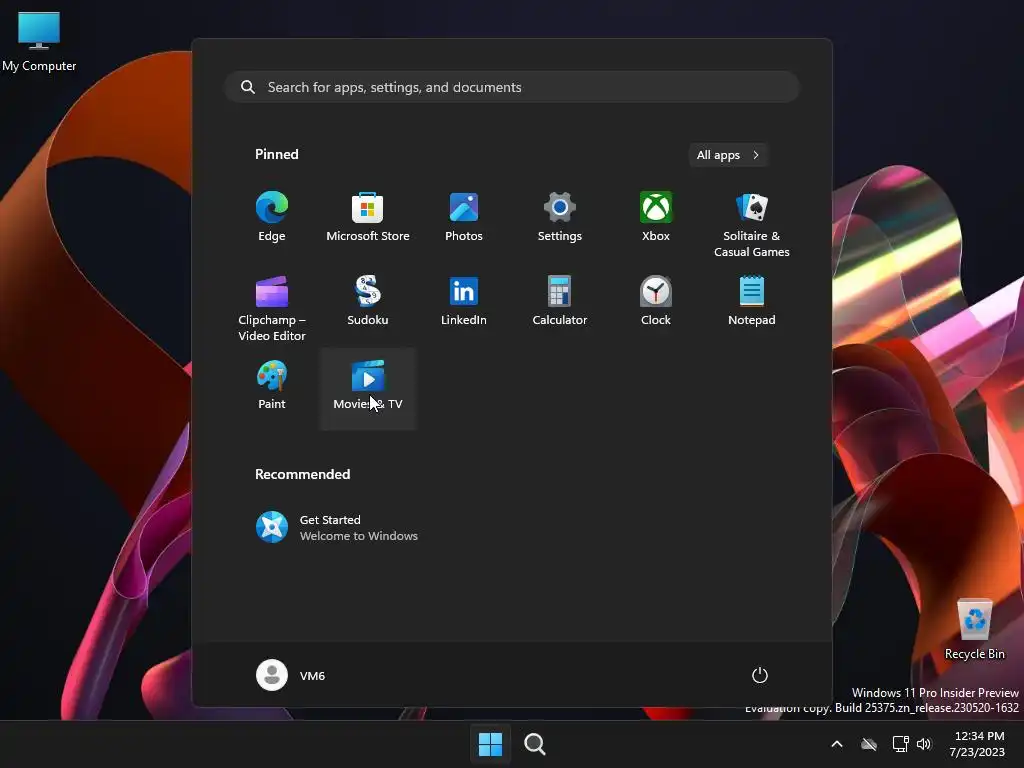Focus the Start menu search box
Viewport: 1024px width, 768px height.
pyautogui.click(x=512, y=88)
